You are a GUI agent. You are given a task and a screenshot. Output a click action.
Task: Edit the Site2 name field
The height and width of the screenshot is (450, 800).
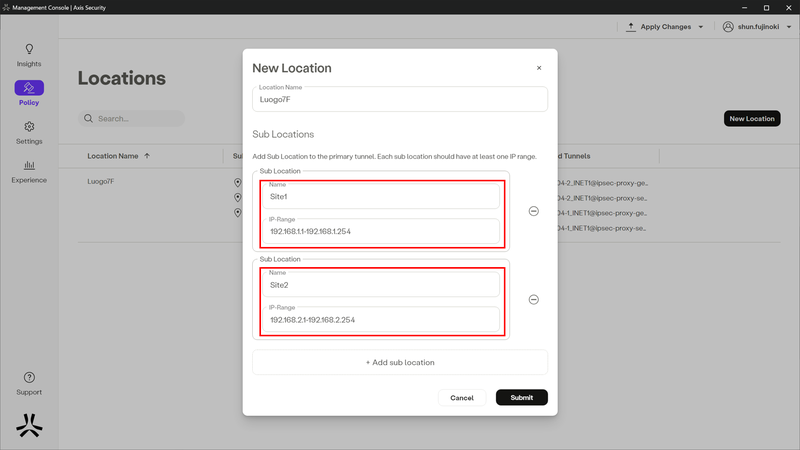point(381,285)
